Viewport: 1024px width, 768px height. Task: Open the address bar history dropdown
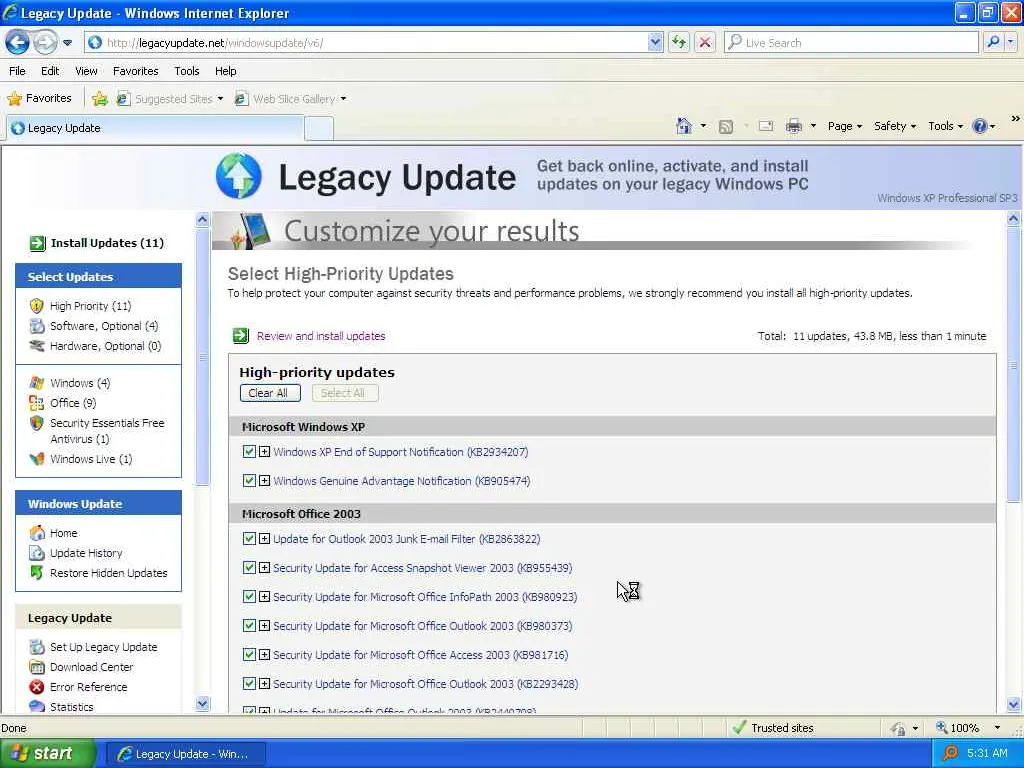coord(655,42)
